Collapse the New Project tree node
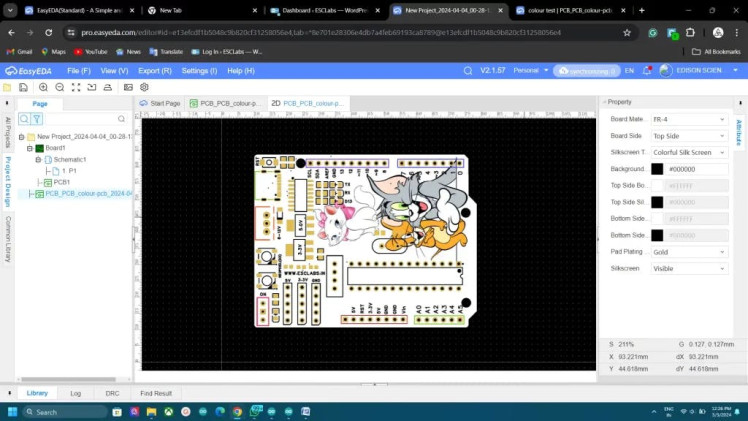This screenshot has height=421, width=748. (x=21, y=136)
